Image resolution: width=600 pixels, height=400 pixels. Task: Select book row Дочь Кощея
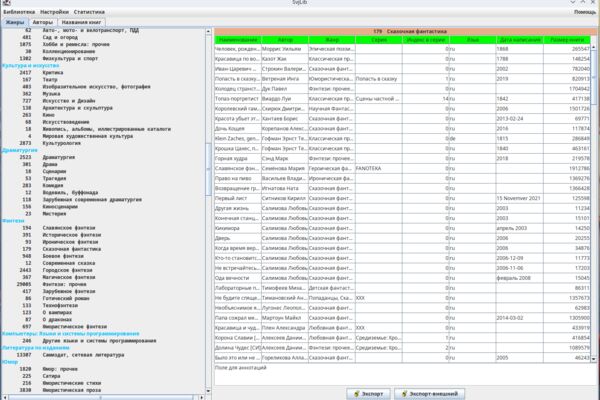point(402,129)
